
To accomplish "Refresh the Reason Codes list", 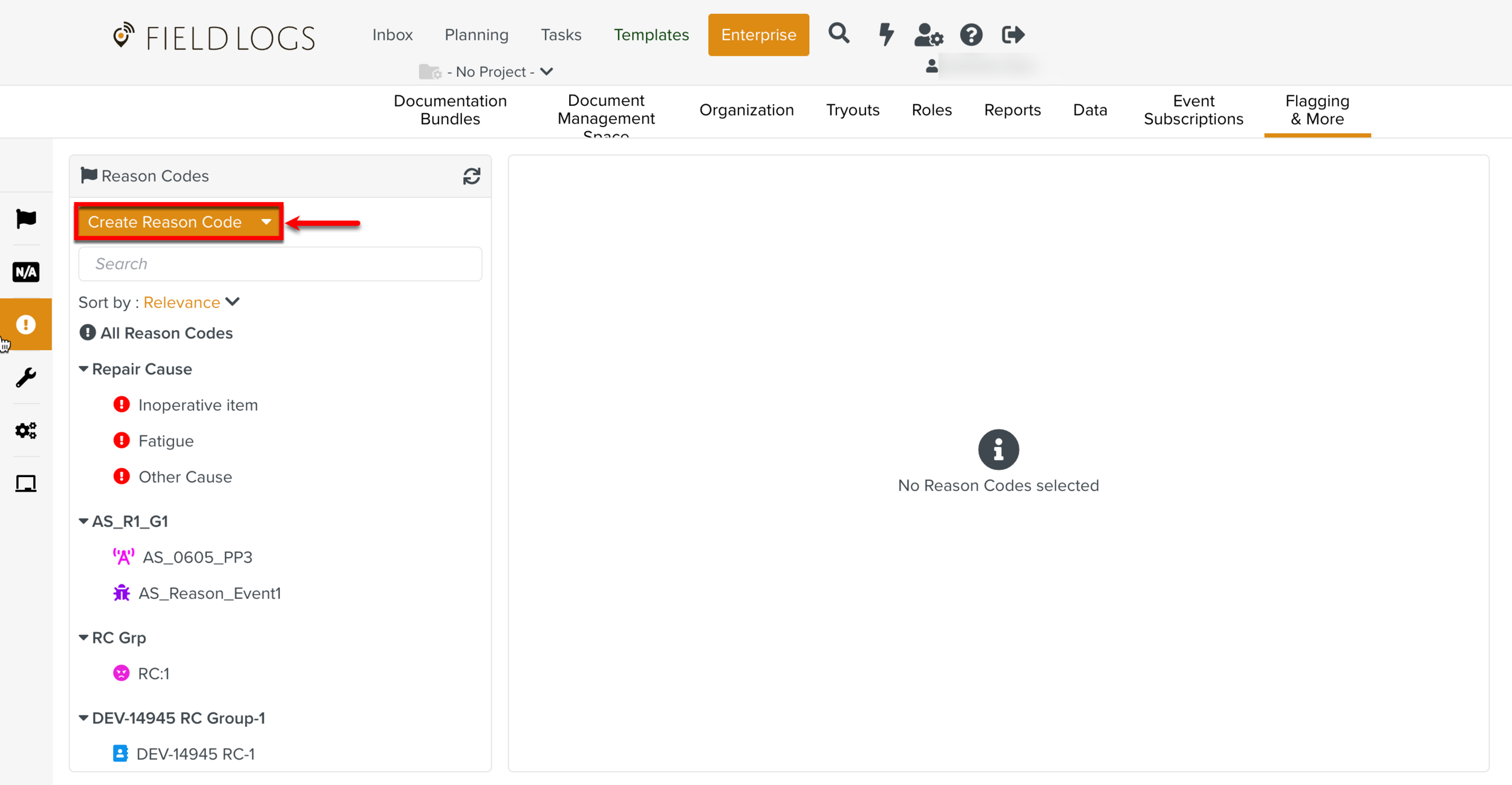I will click(471, 176).
